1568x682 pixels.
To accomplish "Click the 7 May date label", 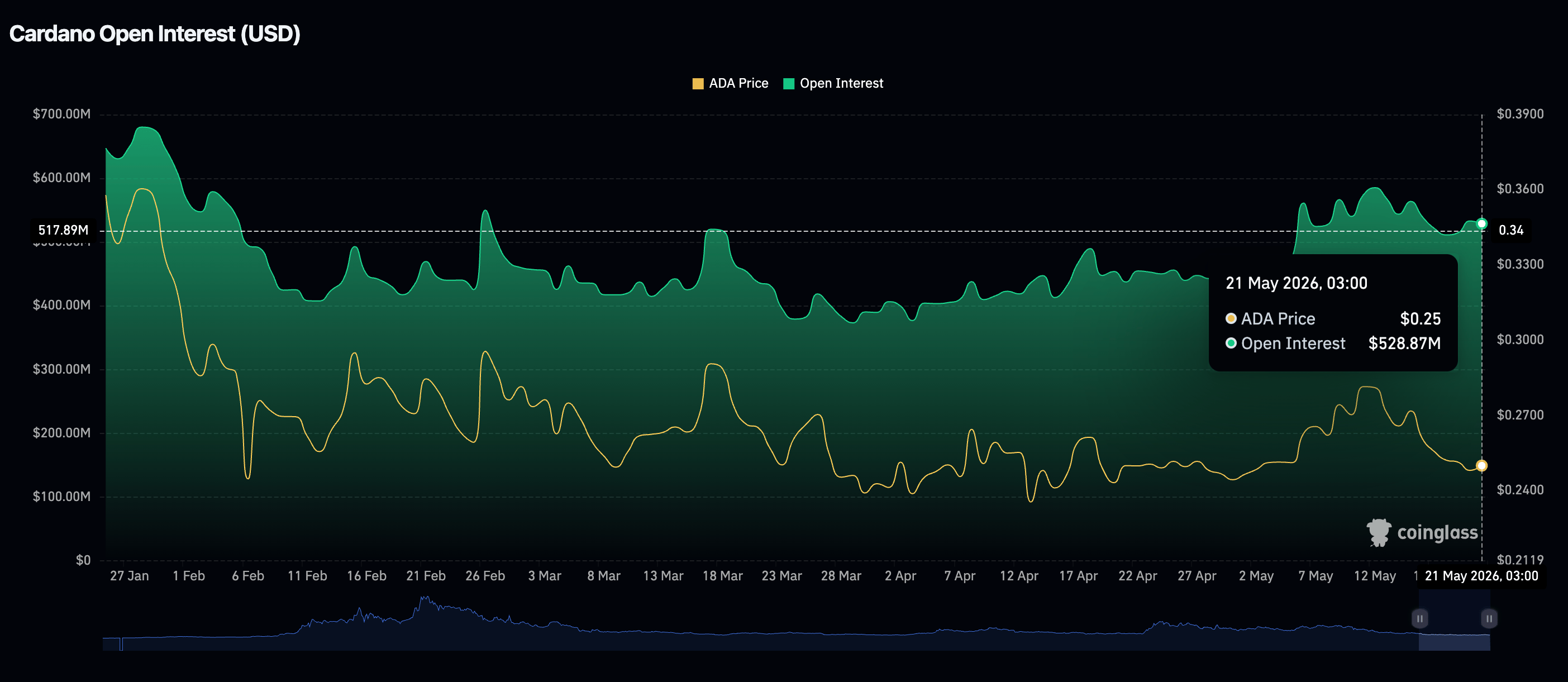I will click(1315, 575).
